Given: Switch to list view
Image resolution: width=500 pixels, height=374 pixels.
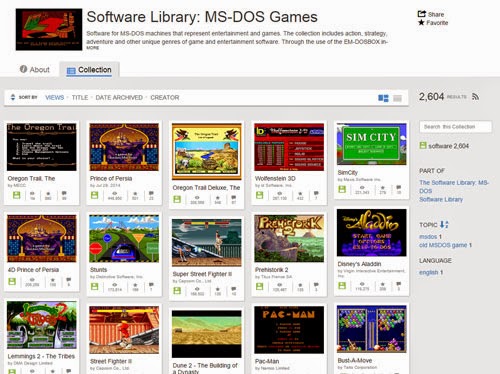Looking at the screenshot, I should click(397, 98).
